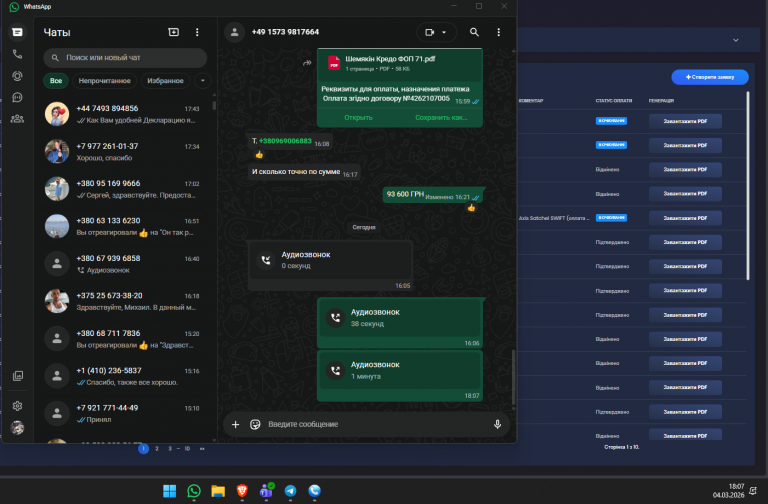This screenshot has height=504, width=768.
Task: Open the +380969006883 phone link
Action: click(x=285, y=141)
